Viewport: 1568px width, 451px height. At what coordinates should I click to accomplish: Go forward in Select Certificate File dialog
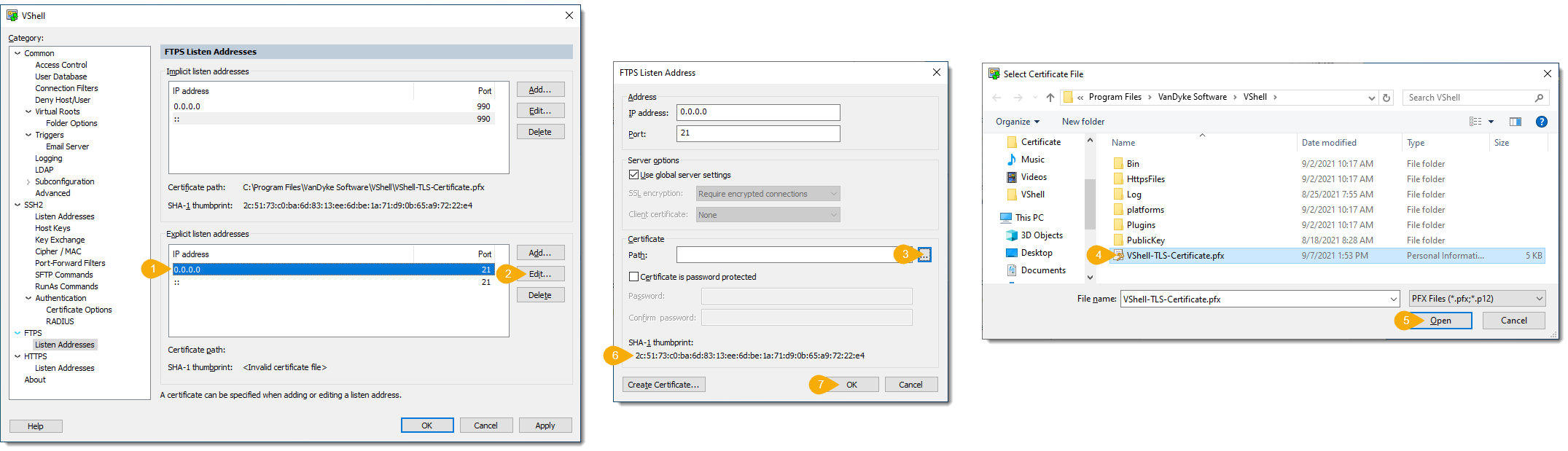(1018, 98)
